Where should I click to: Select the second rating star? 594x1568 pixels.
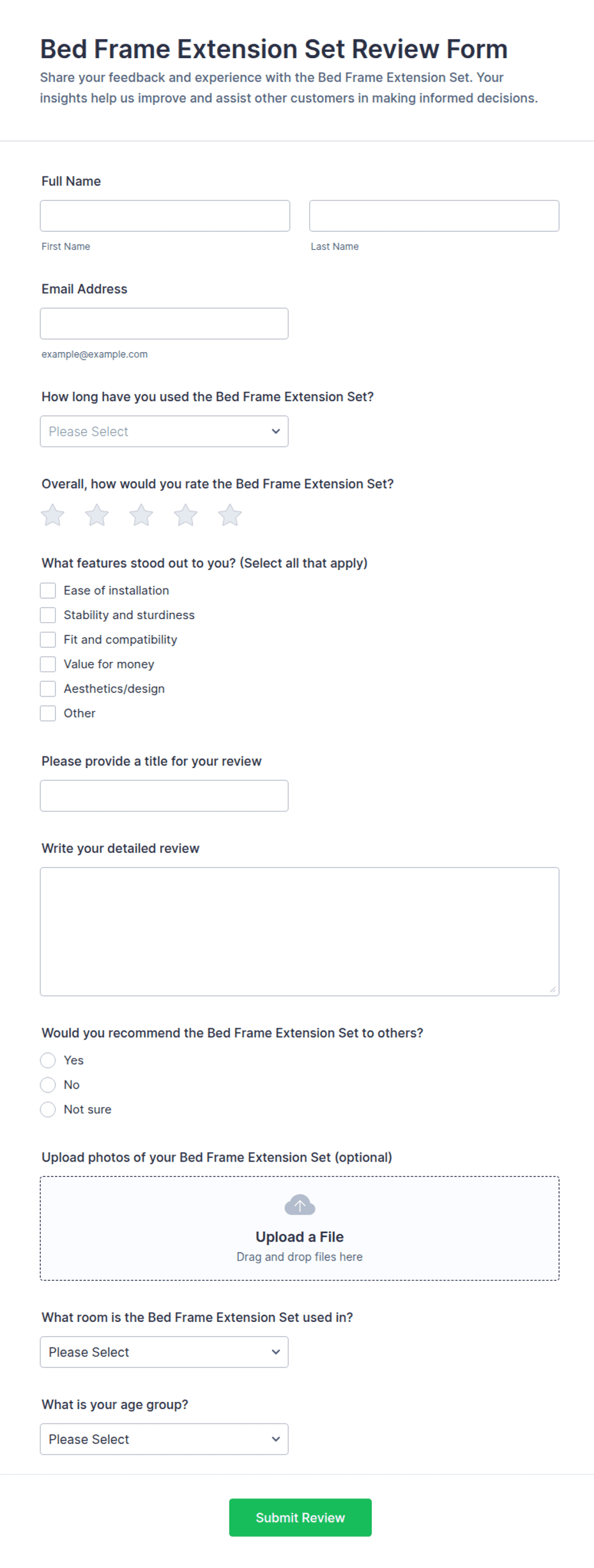[x=97, y=515]
